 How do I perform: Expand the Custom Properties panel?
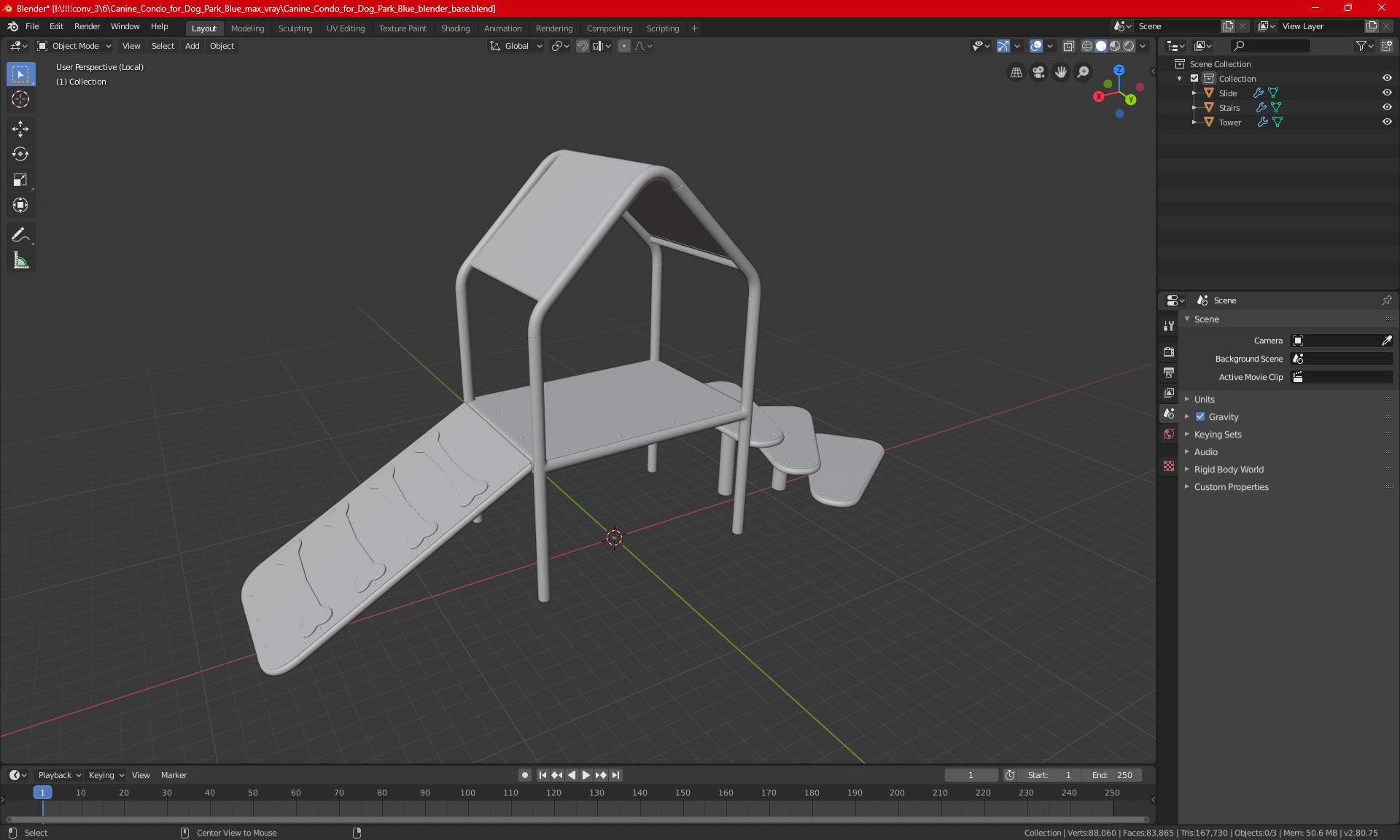[x=1231, y=486]
